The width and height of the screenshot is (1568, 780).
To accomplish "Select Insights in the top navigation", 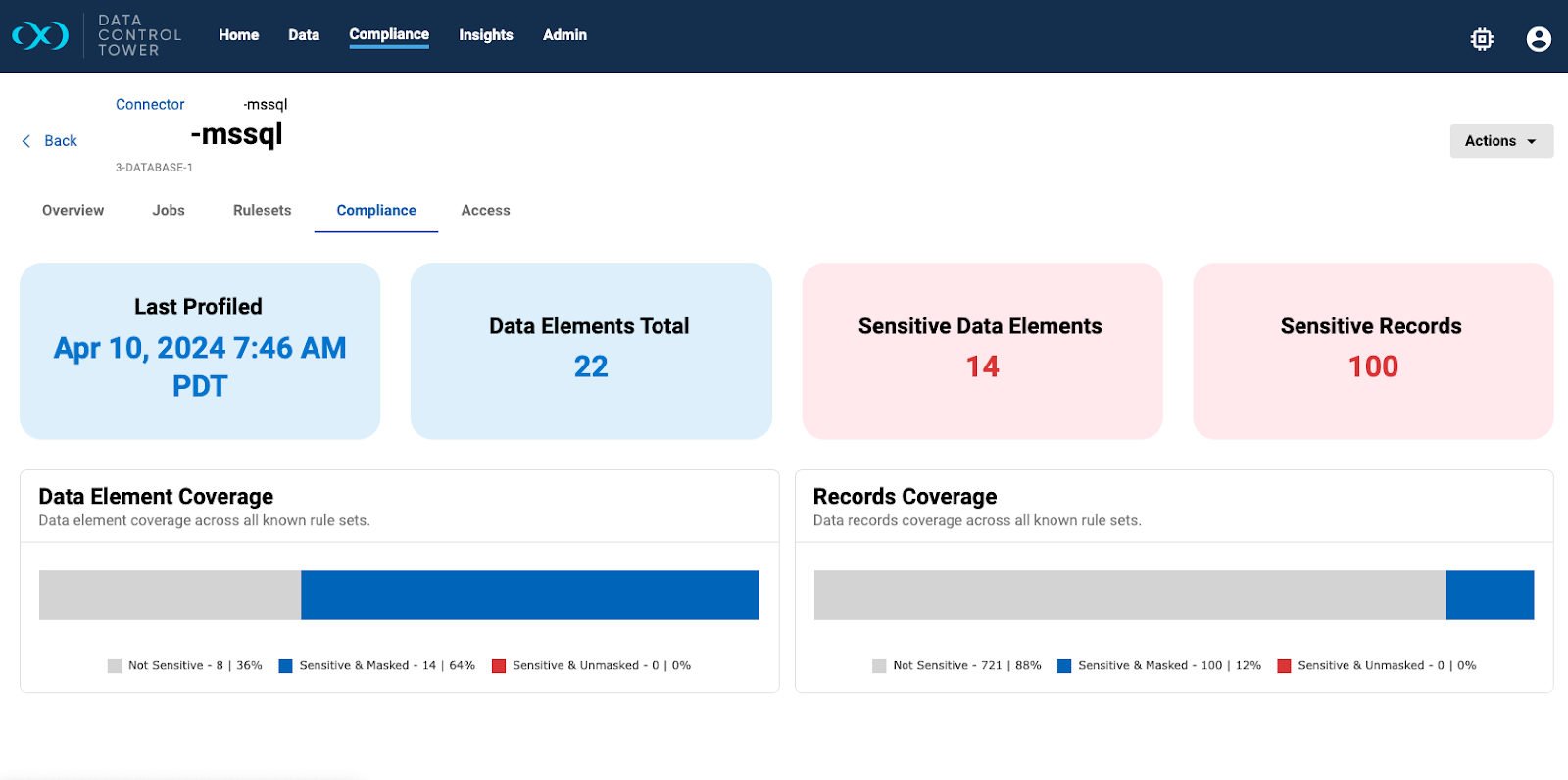I will 485,35.
